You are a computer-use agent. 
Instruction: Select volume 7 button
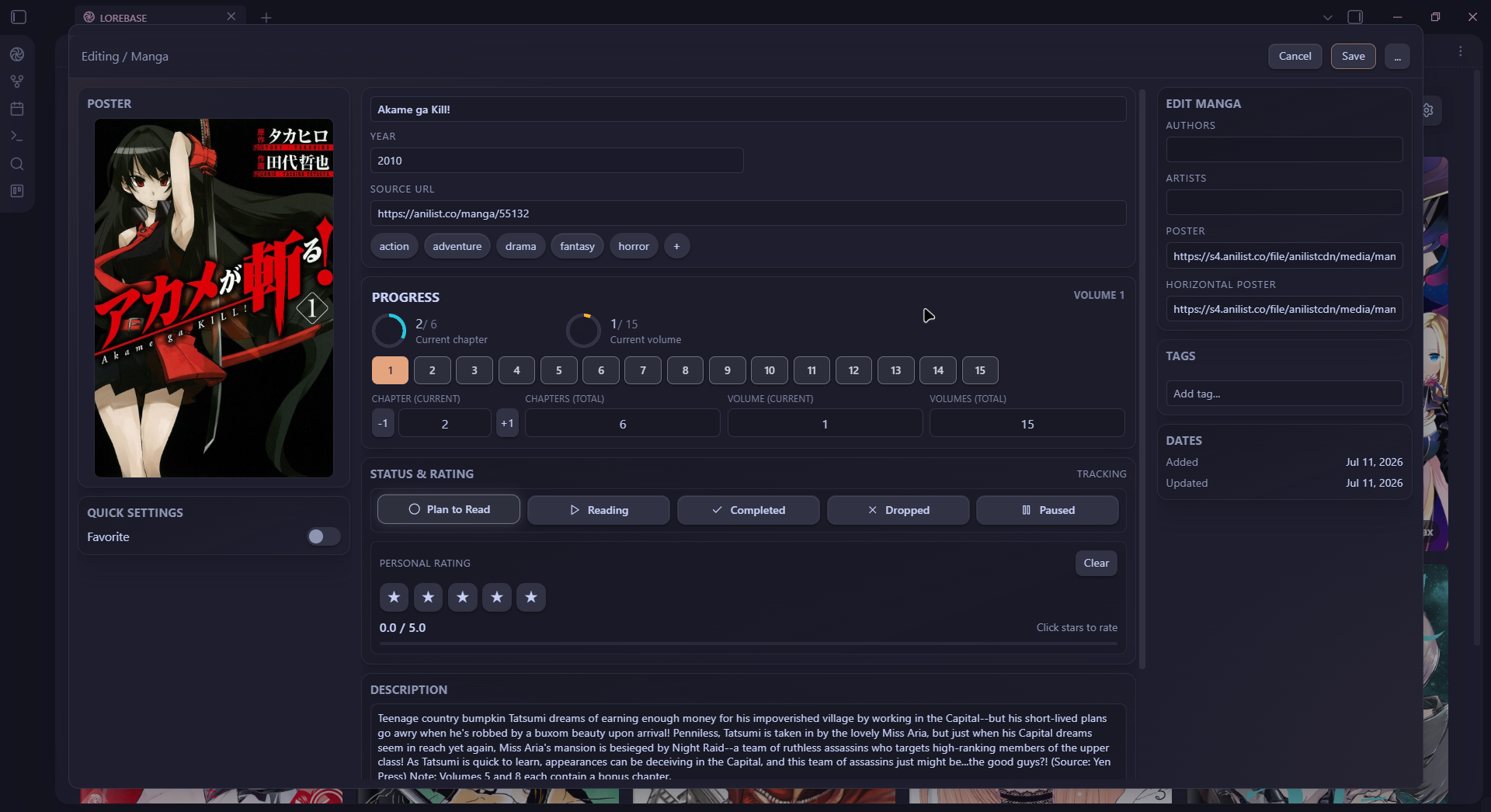coord(643,370)
